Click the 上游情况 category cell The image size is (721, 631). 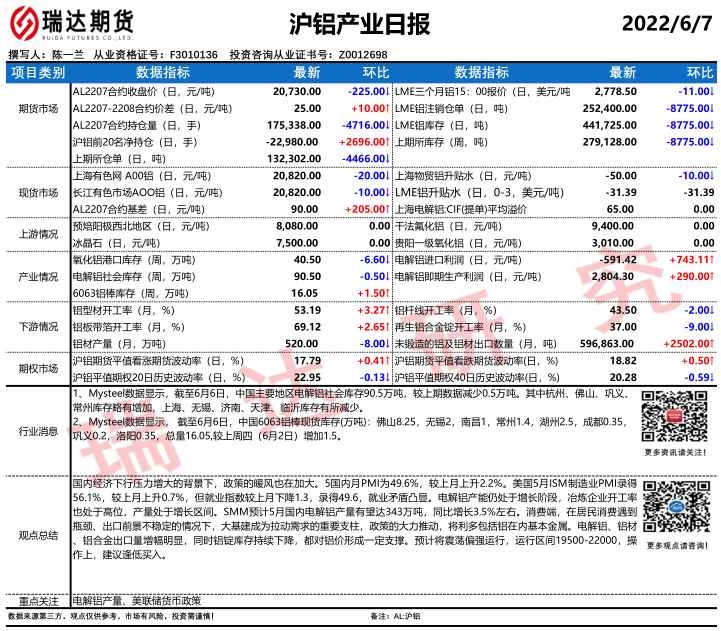click(37, 235)
